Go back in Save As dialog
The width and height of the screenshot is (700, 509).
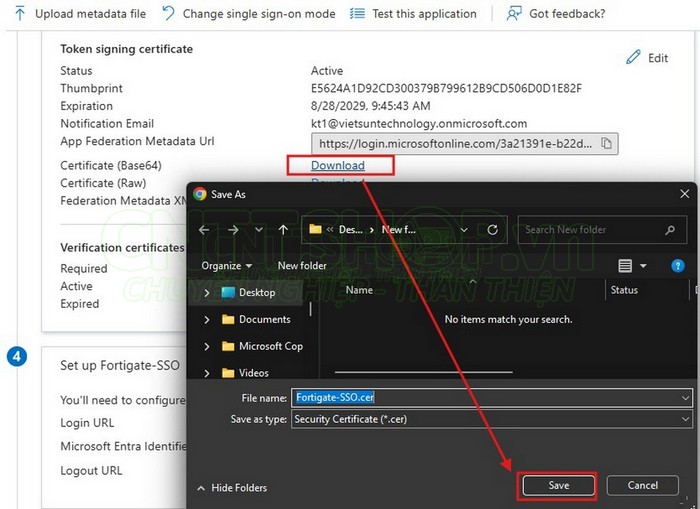click(x=204, y=229)
